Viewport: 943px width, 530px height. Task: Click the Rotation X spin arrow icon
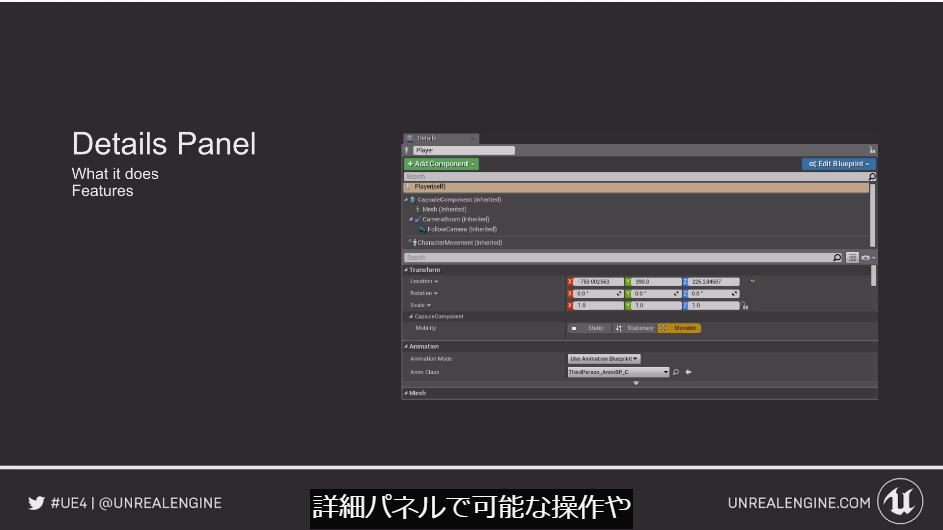pyautogui.click(x=619, y=294)
